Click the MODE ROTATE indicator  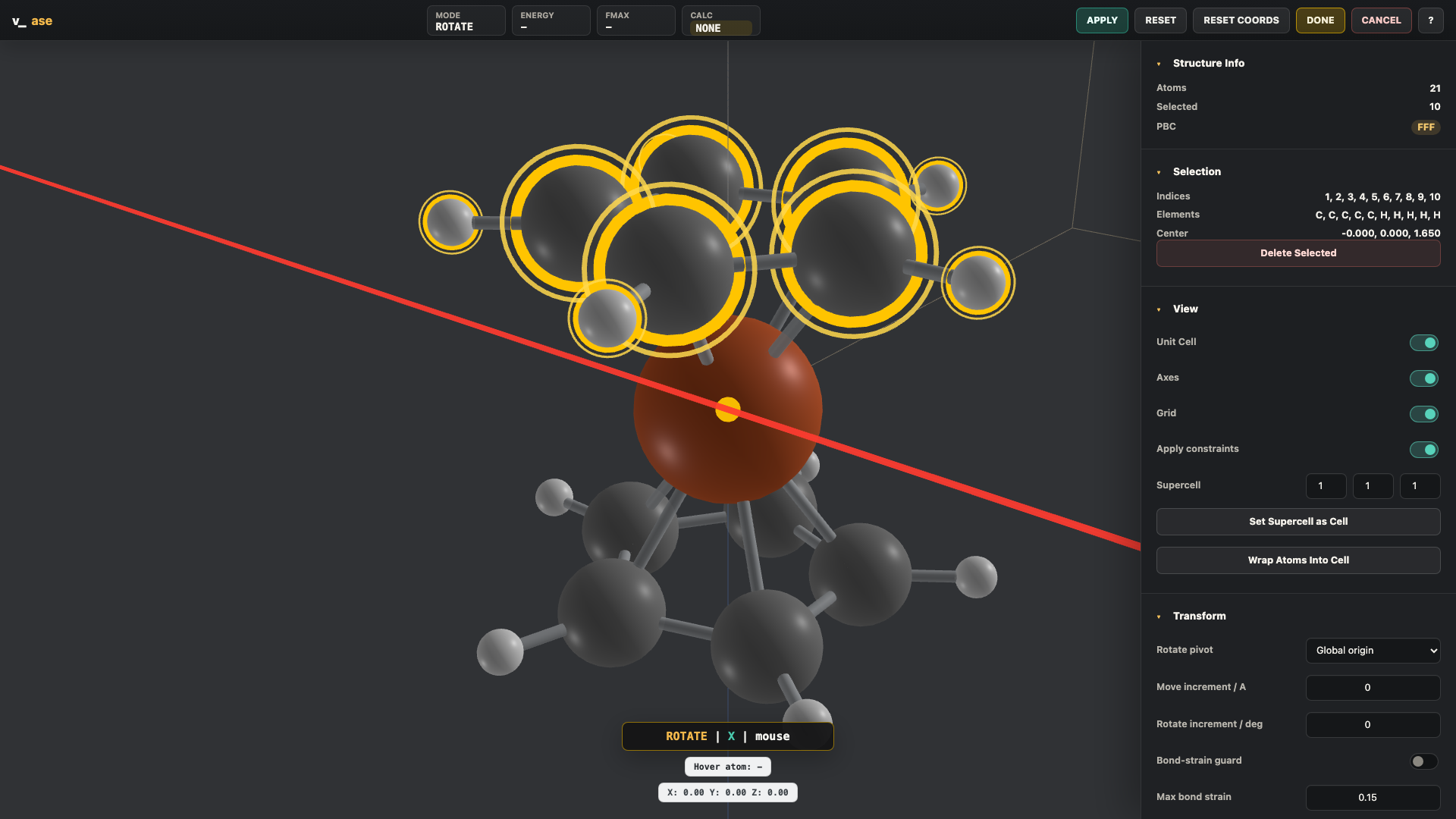click(466, 20)
